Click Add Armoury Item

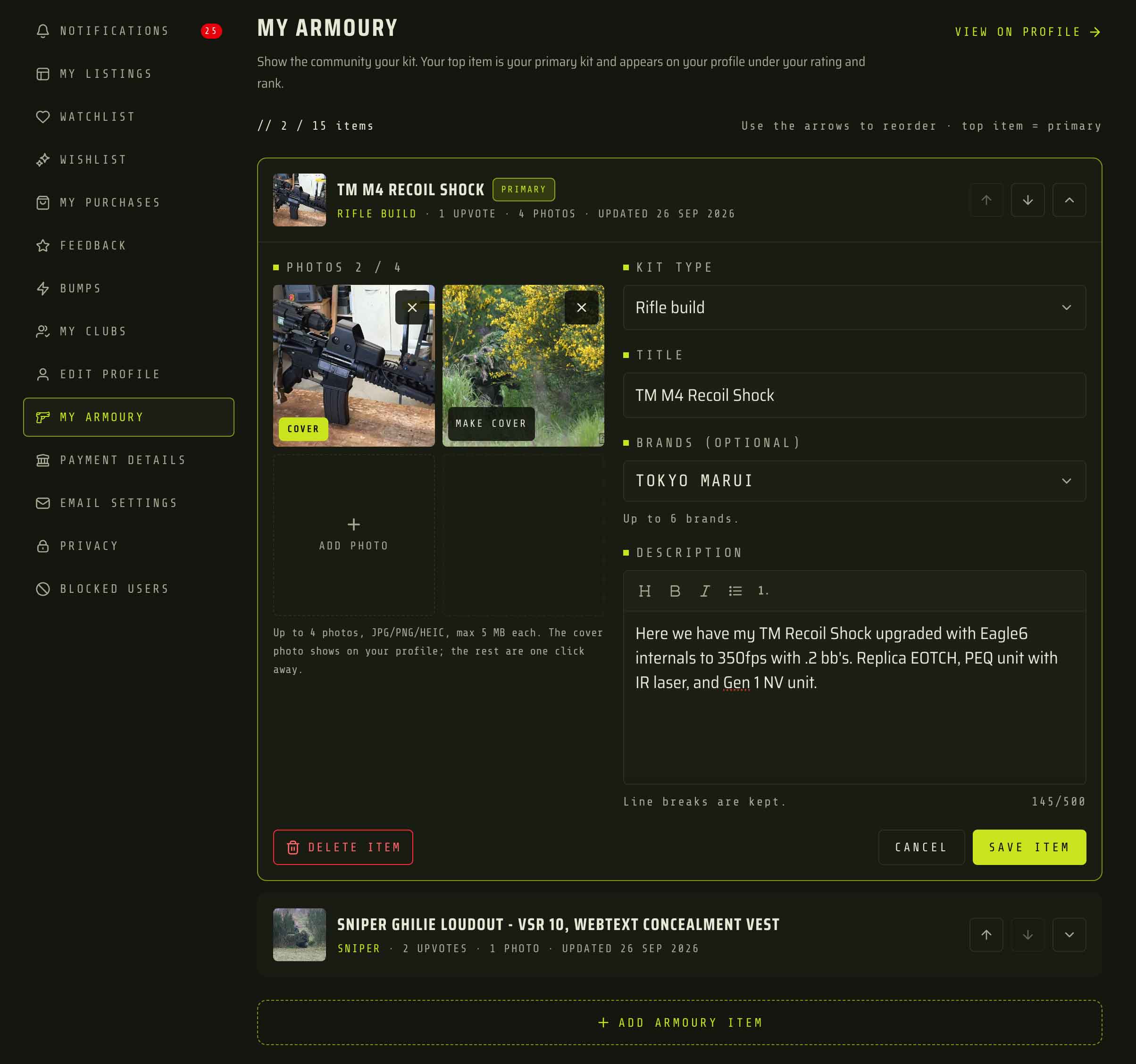pyautogui.click(x=679, y=1022)
